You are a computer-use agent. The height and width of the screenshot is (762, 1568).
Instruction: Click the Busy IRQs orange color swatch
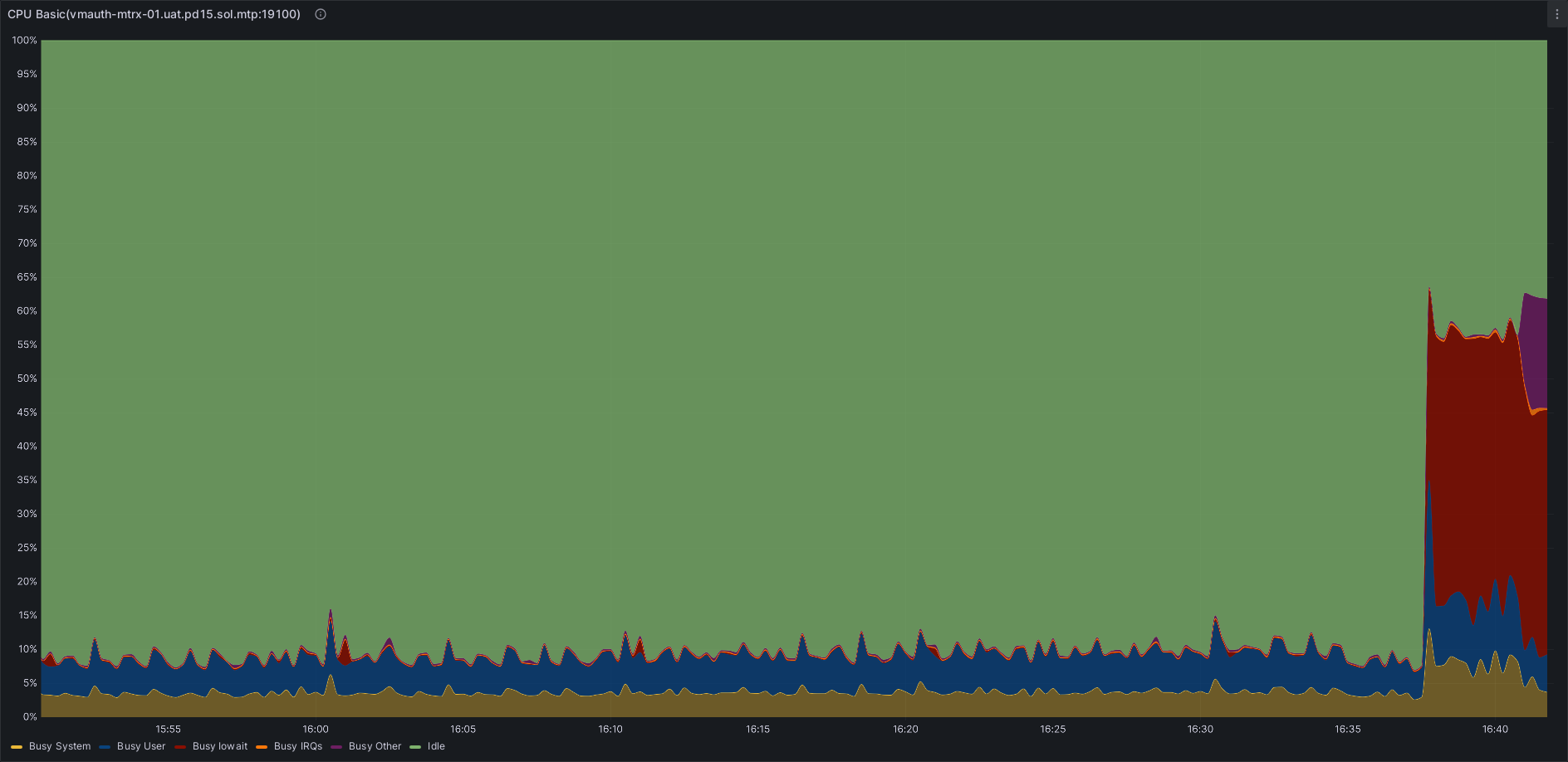[x=262, y=747]
